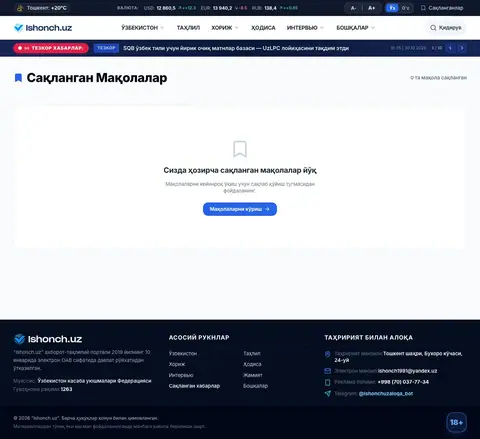Click the Тошкент шаҳри, Бухоро кўчаси address
Viewport: 480px width, 439px height.
click(398, 357)
